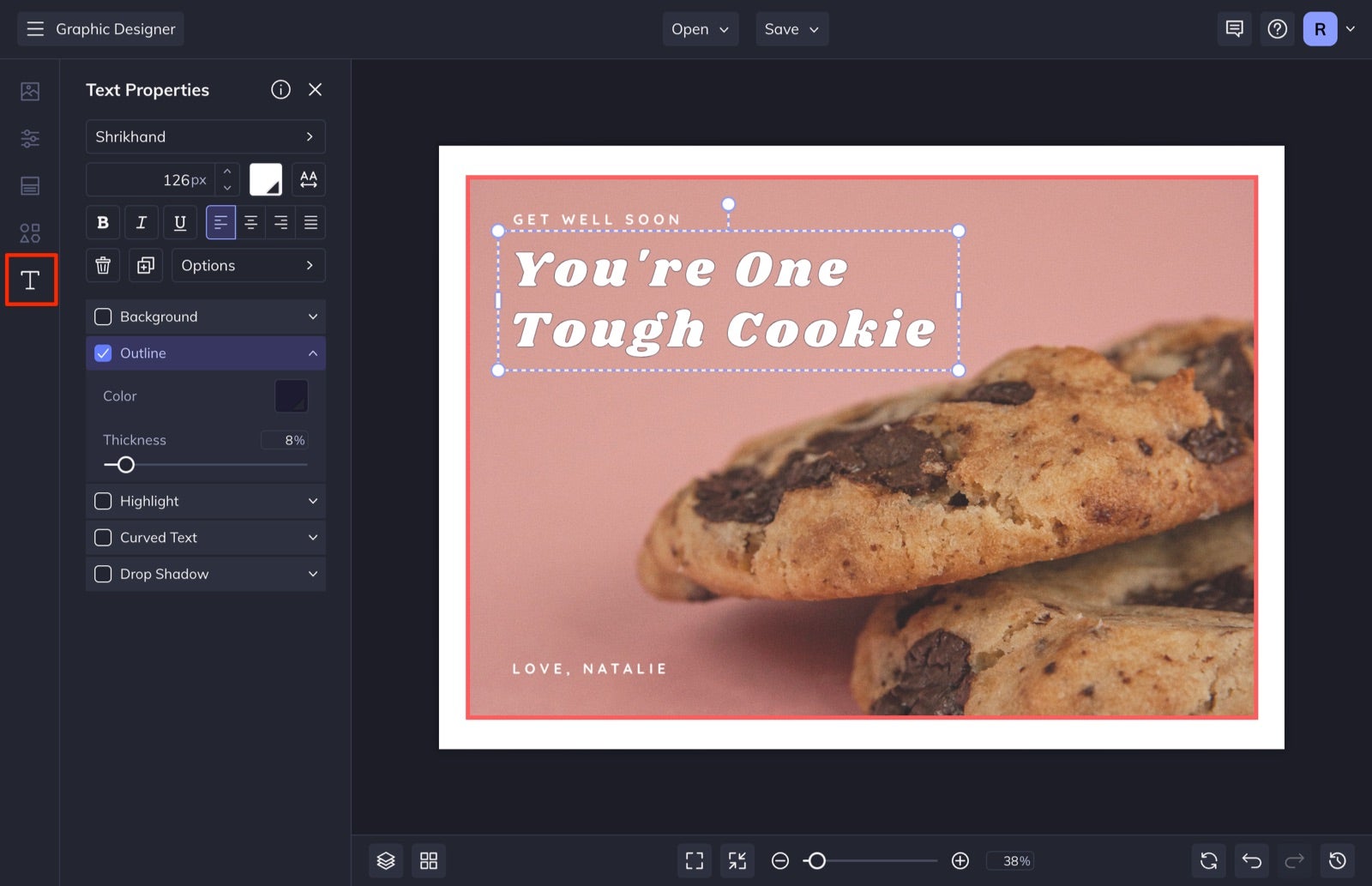Toggle italic formatting

pos(141,223)
